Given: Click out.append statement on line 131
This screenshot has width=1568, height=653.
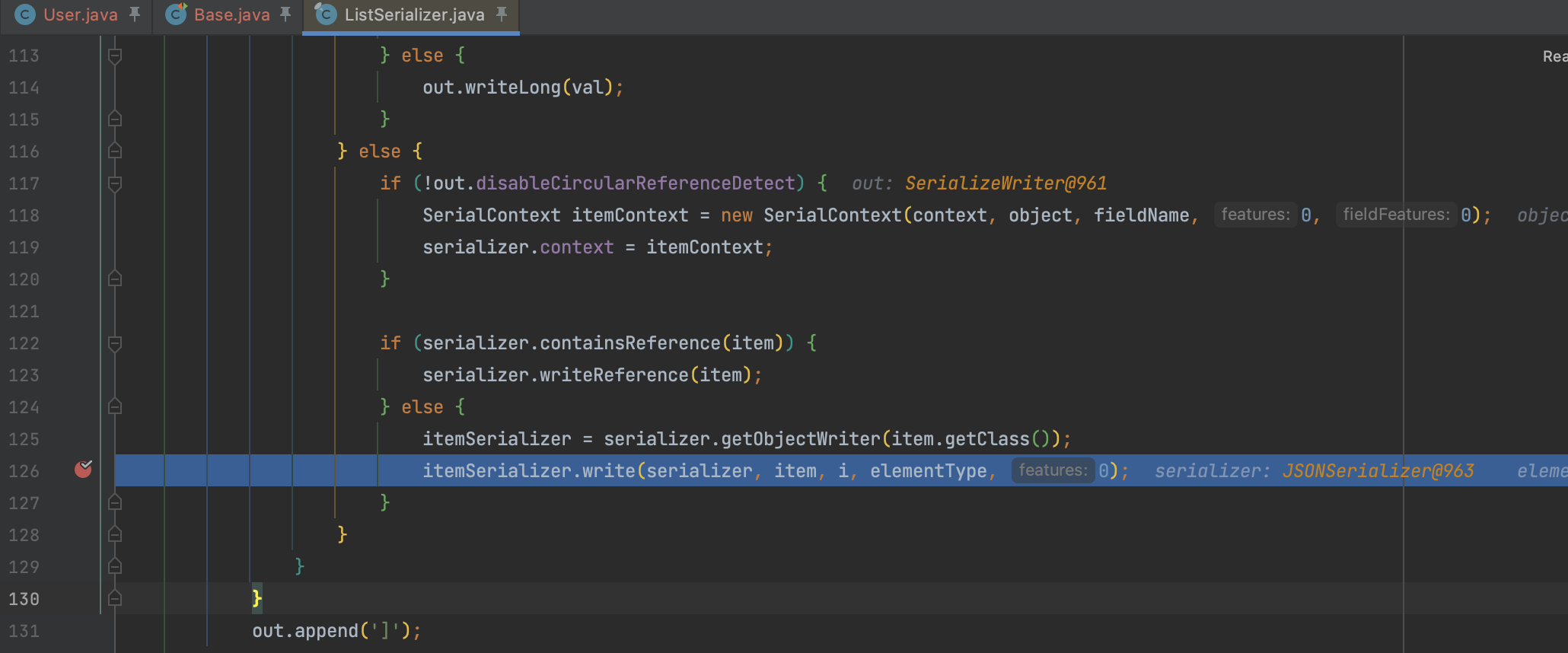Looking at the screenshot, I should coord(336,631).
